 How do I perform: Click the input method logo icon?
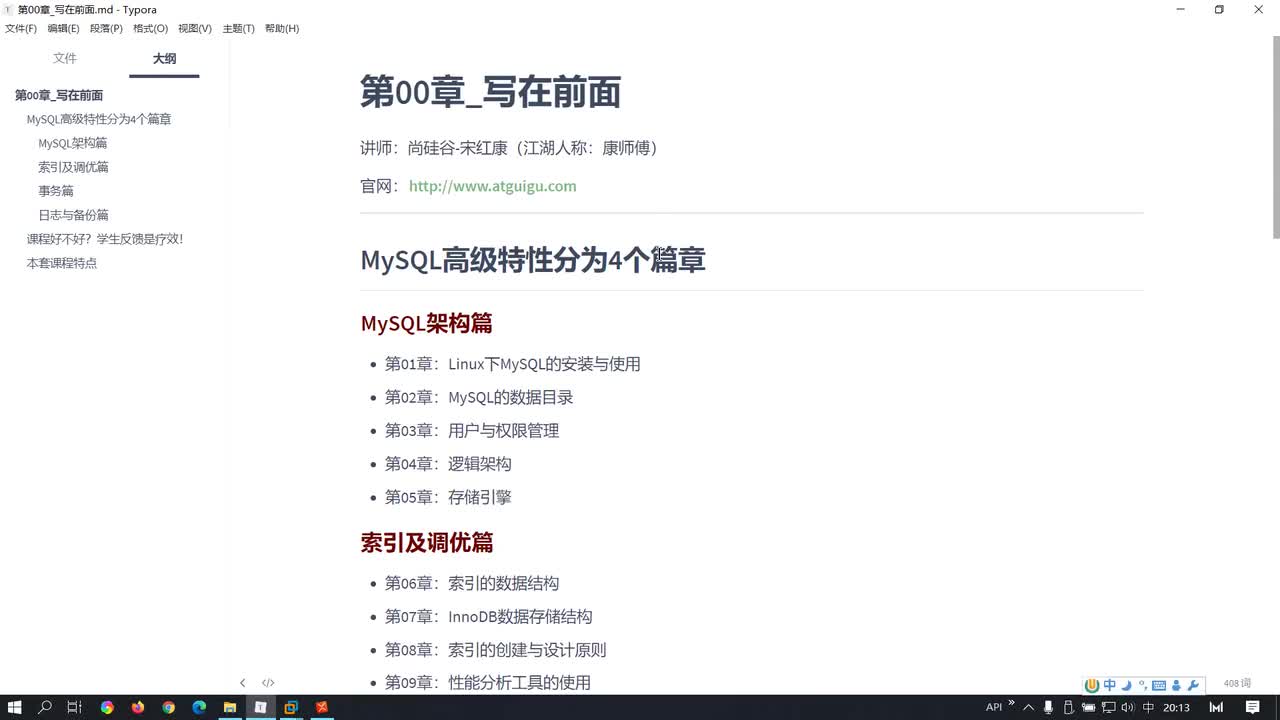pyautogui.click(x=1093, y=685)
